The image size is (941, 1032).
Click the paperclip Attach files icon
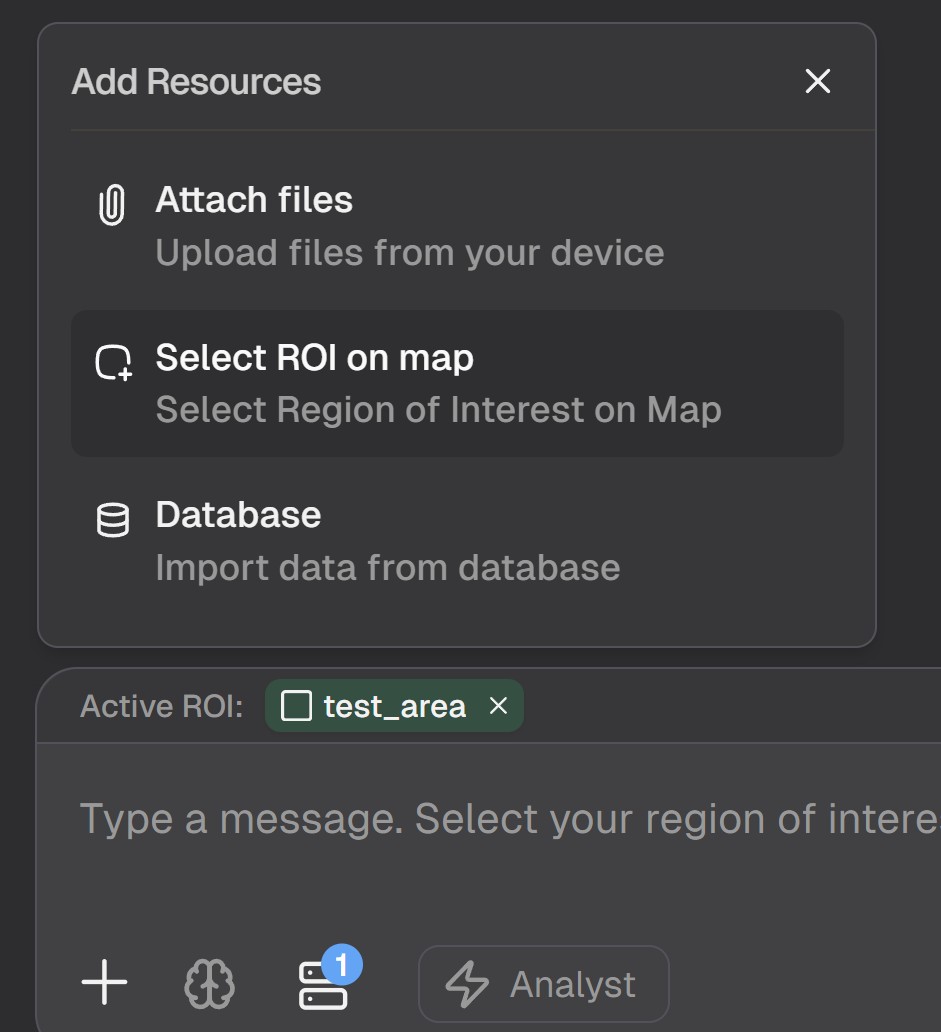click(112, 205)
